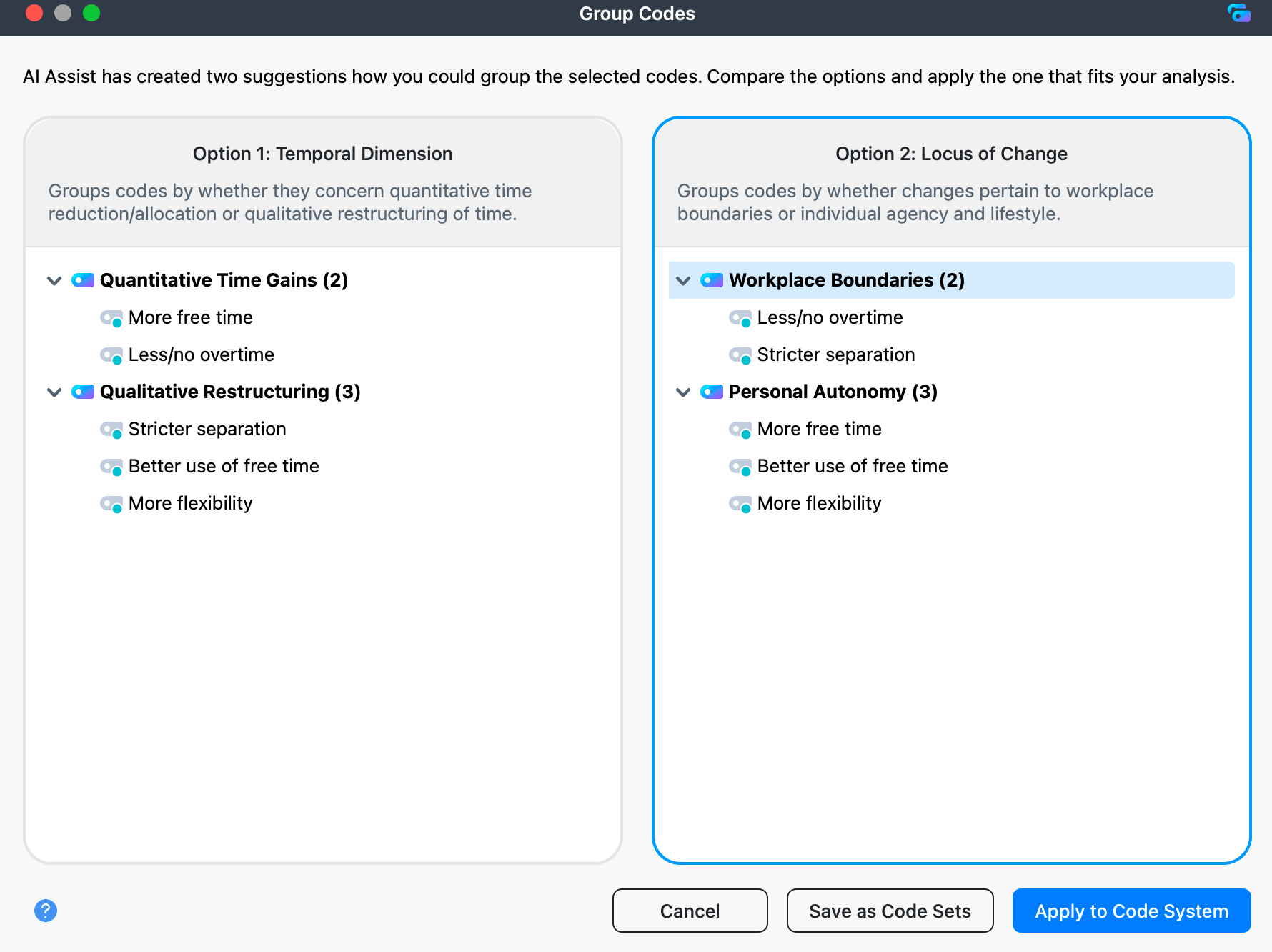Screen dimensions: 1272x952
Task: Open help with the question mark icon
Action: pos(46,911)
